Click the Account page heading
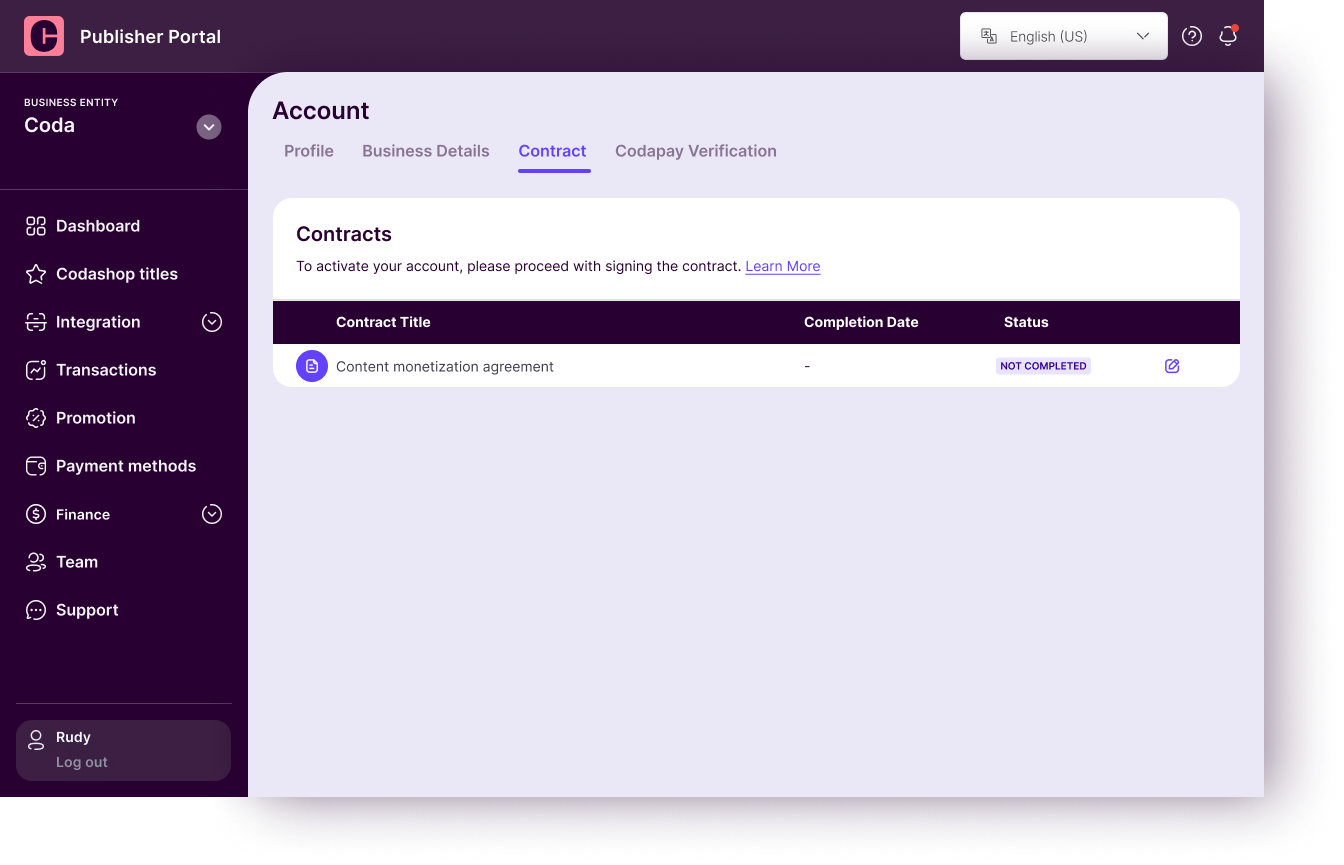 [321, 111]
